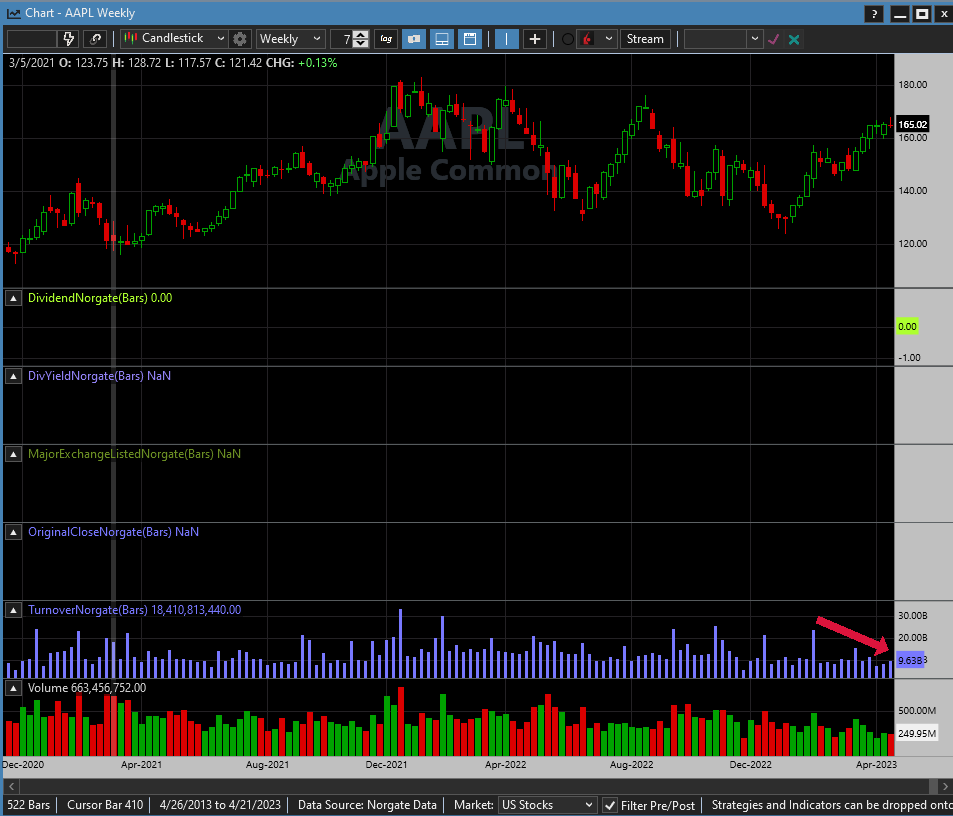Click the 140.00 price axis label

[913, 191]
